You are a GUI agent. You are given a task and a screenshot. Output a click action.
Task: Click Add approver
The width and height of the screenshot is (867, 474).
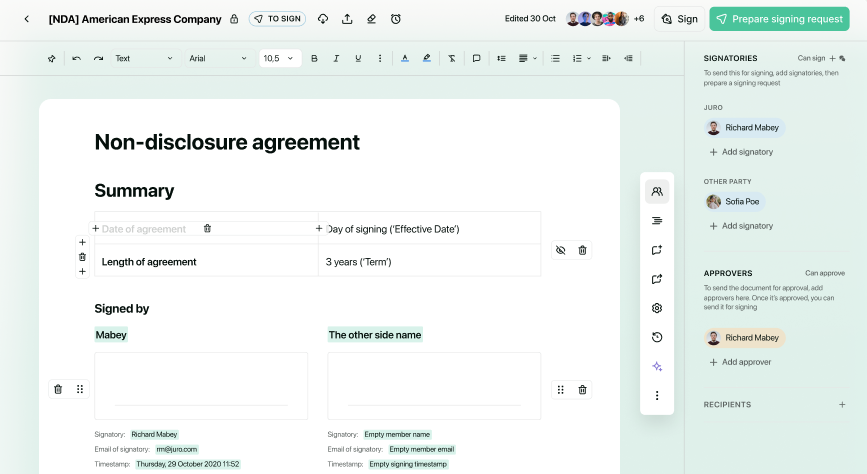pos(740,362)
